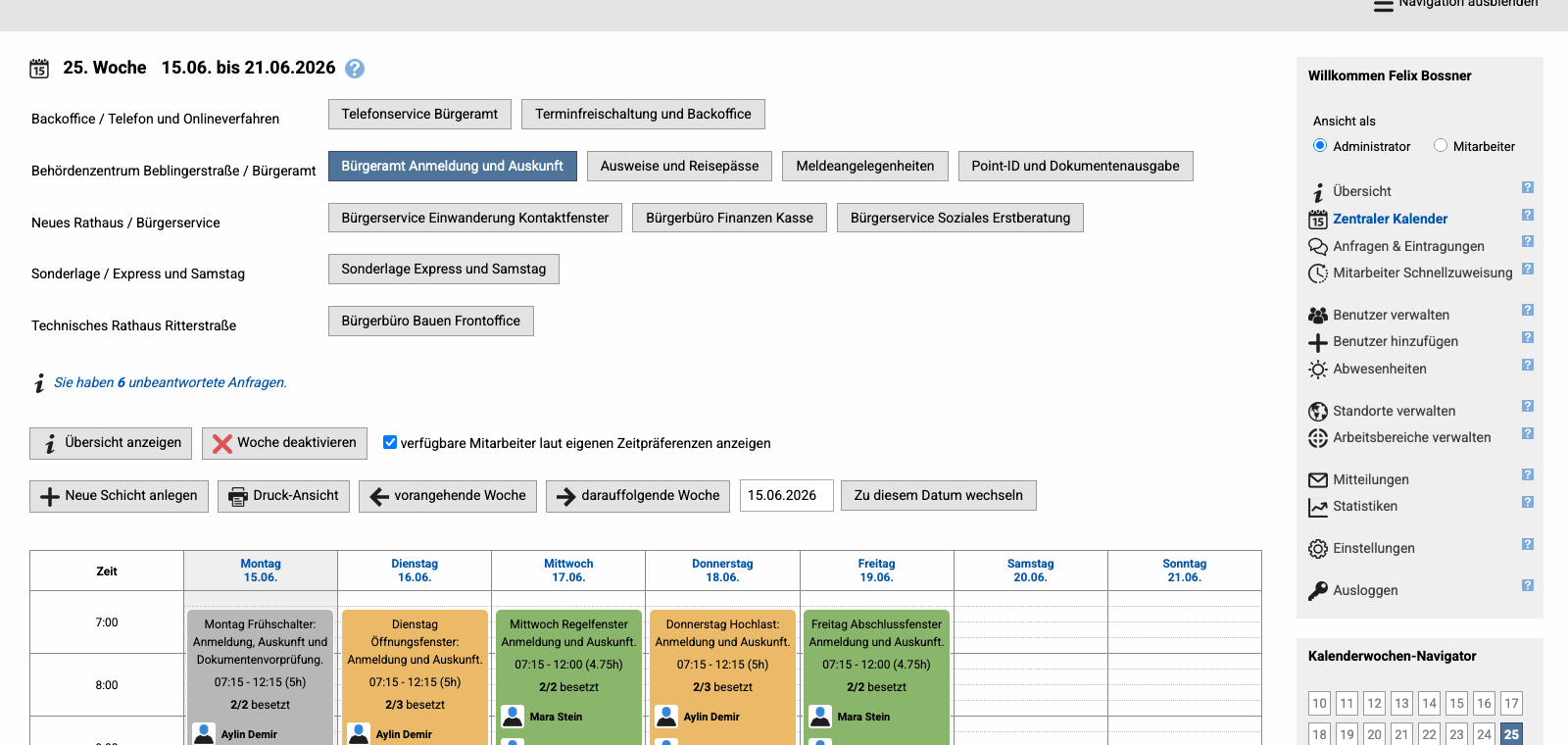1568x745 pixels.
Task: Click help icon next to Statistiken
Action: pyautogui.click(x=1528, y=502)
